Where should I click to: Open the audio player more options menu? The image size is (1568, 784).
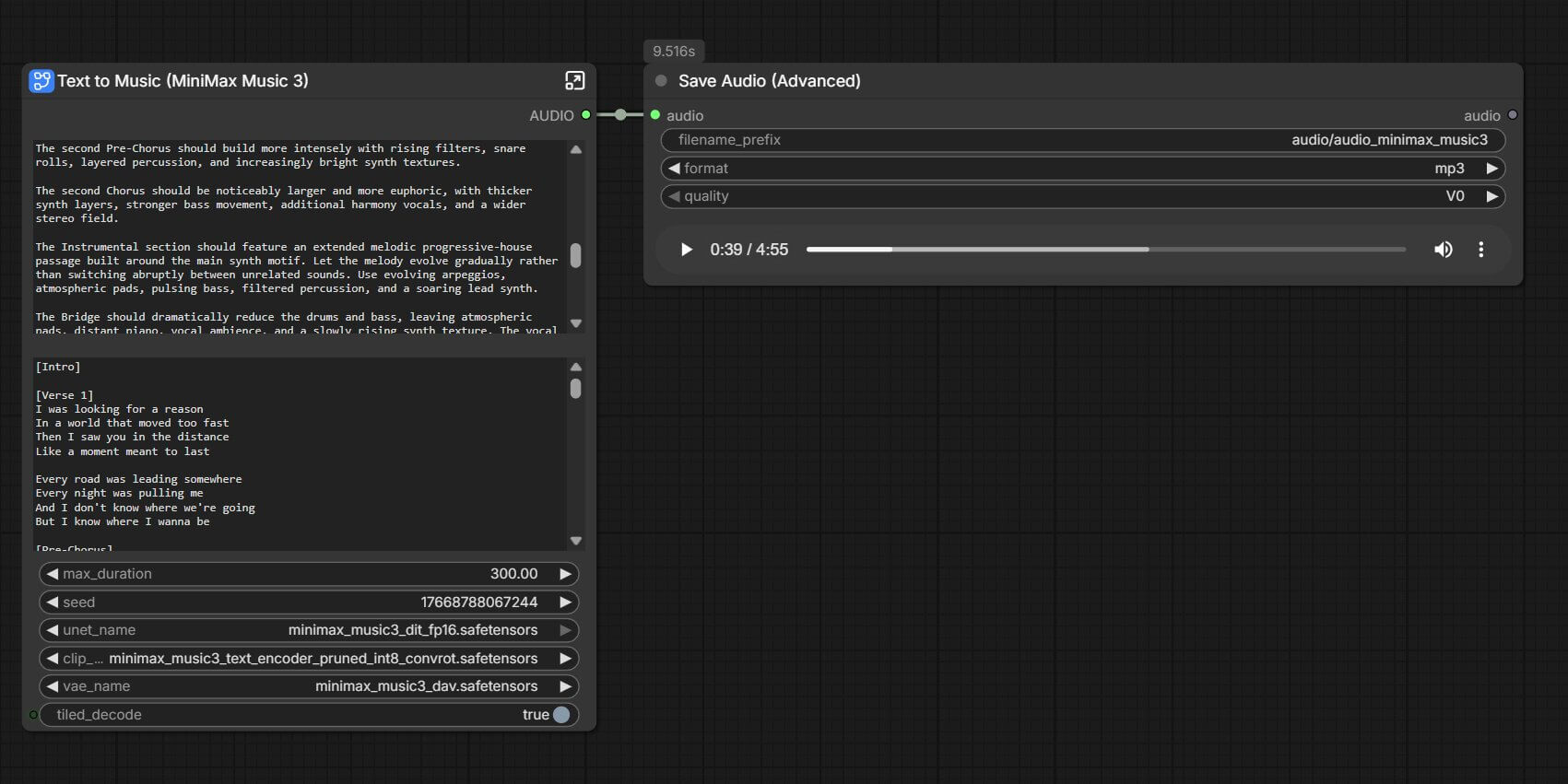pos(1481,250)
